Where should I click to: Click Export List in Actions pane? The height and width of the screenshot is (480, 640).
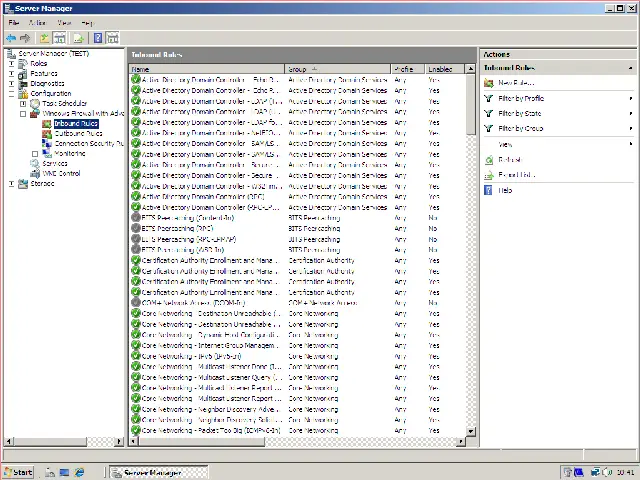[516, 175]
